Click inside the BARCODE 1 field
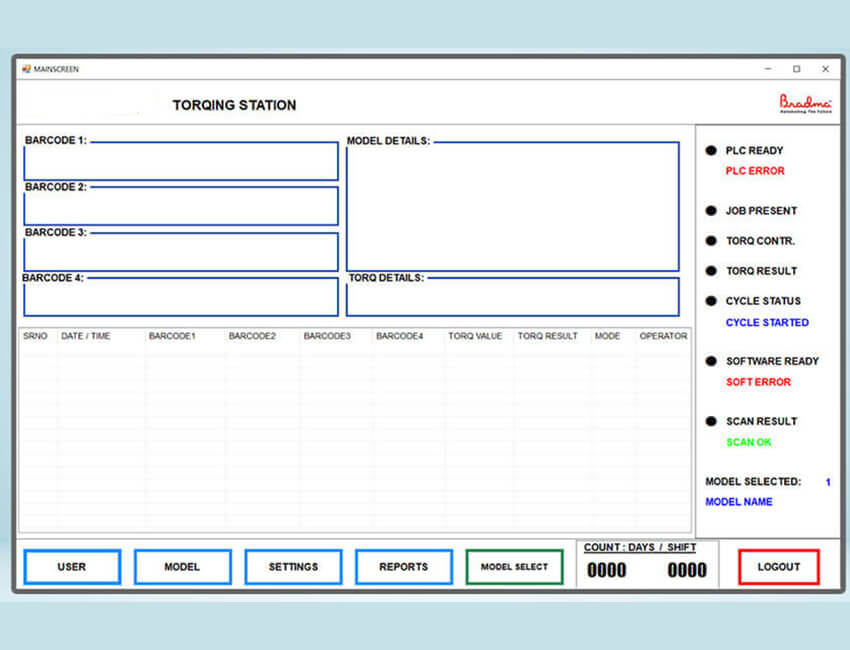Image resolution: width=850 pixels, height=650 pixels. coord(180,161)
